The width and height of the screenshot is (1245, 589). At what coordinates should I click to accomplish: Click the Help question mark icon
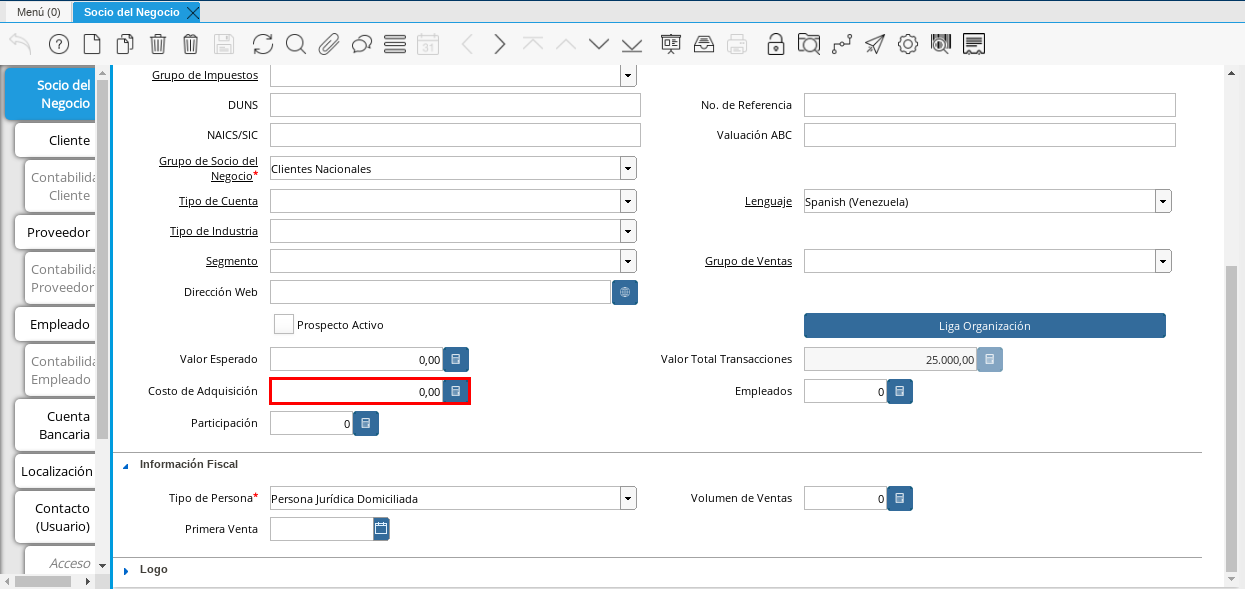(x=59, y=44)
